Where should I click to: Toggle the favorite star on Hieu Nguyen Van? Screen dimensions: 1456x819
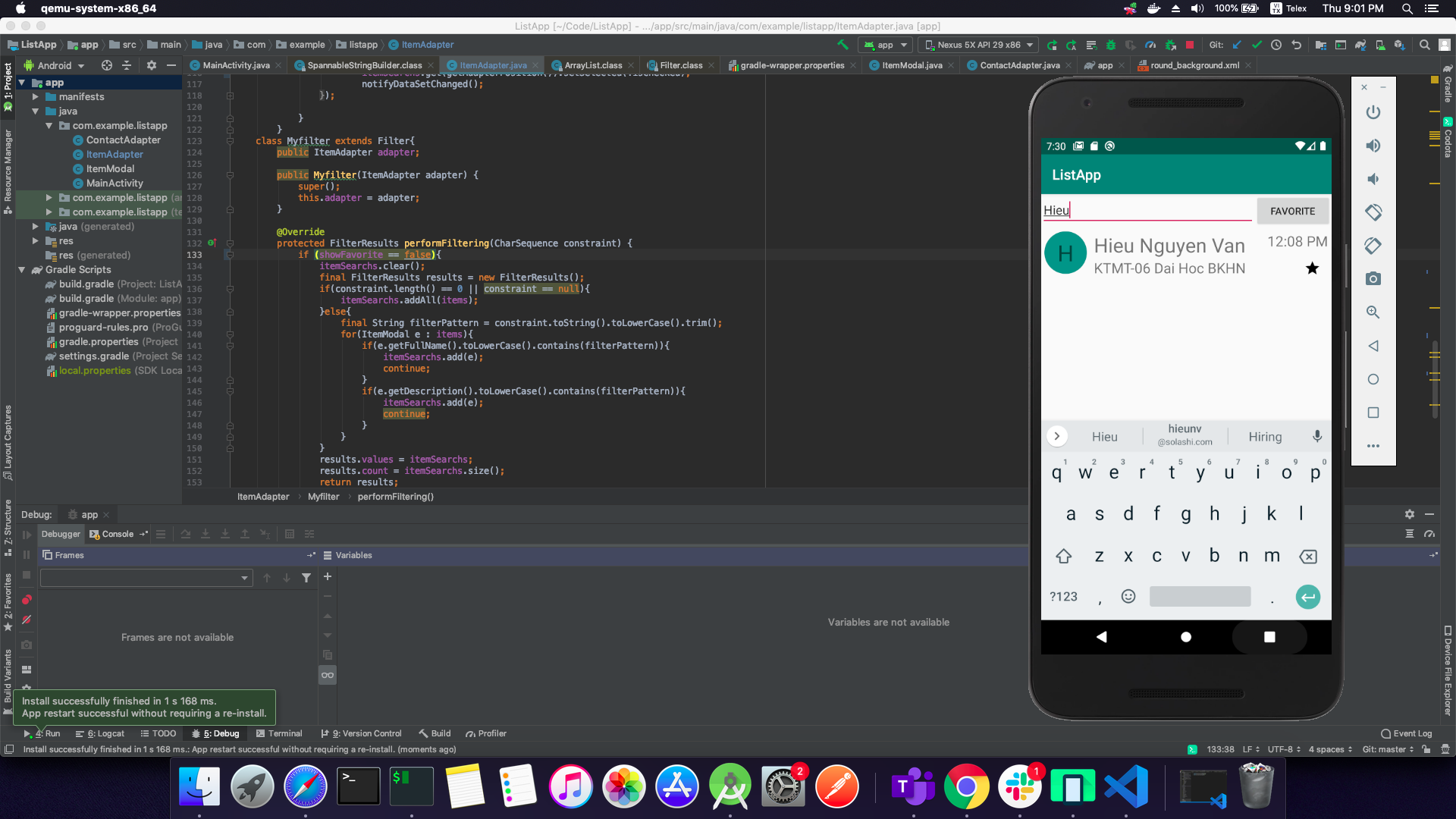(1313, 268)
